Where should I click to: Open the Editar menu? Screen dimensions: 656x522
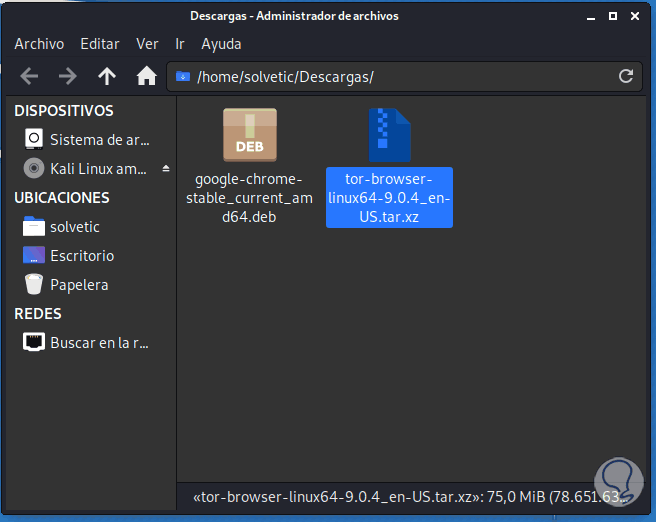point(100,44)
